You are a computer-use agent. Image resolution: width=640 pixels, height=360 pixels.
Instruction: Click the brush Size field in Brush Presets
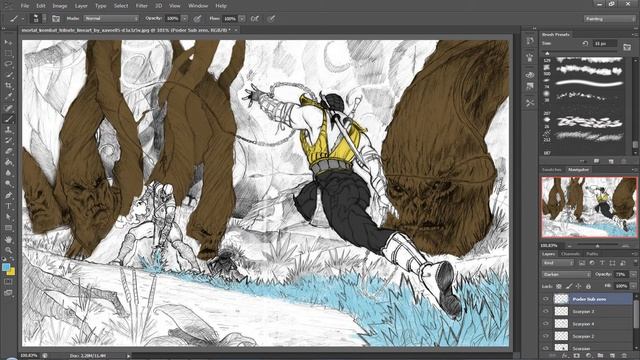pos(605,44)
